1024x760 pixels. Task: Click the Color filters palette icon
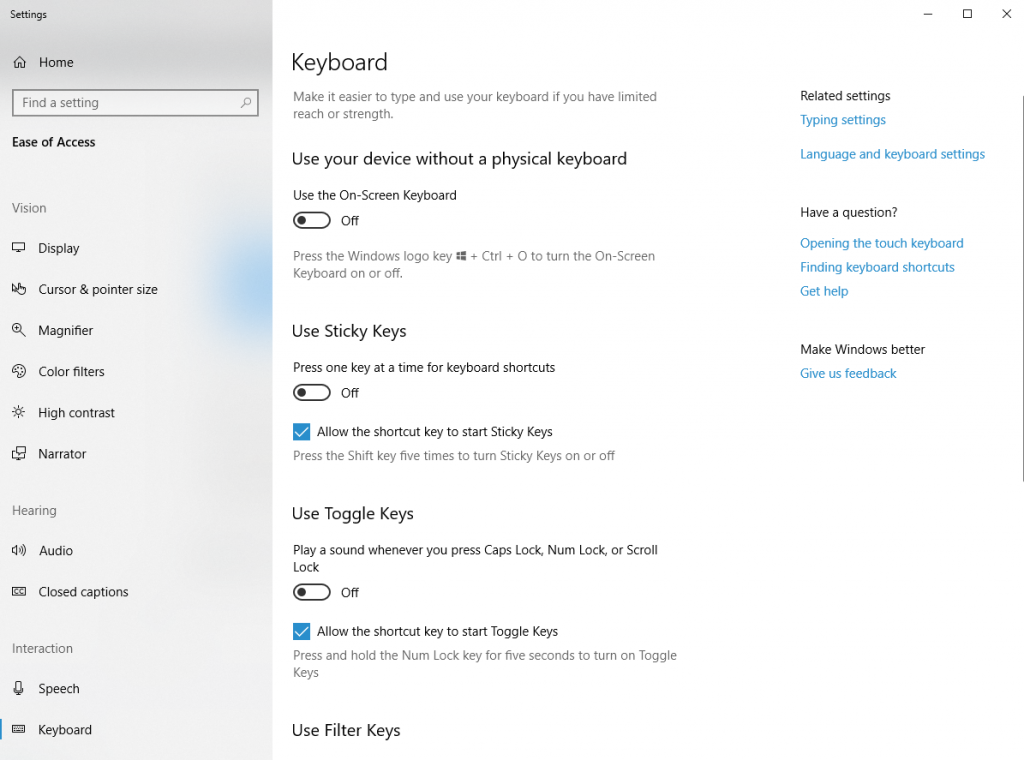point(19,371)
